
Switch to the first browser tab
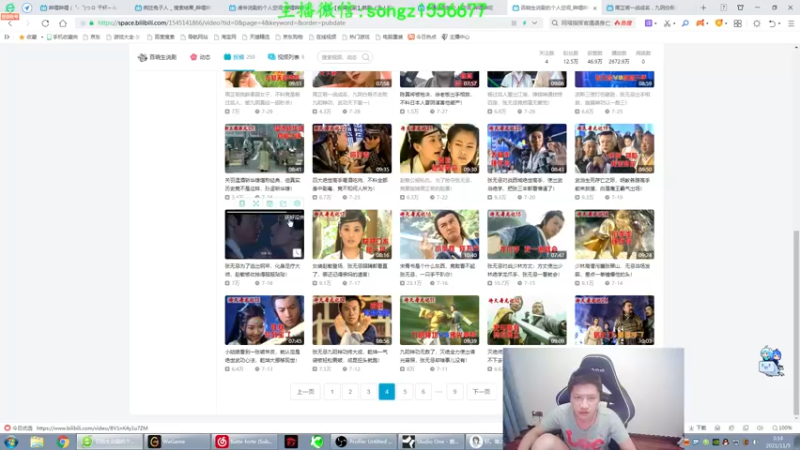tap(78, 8)
